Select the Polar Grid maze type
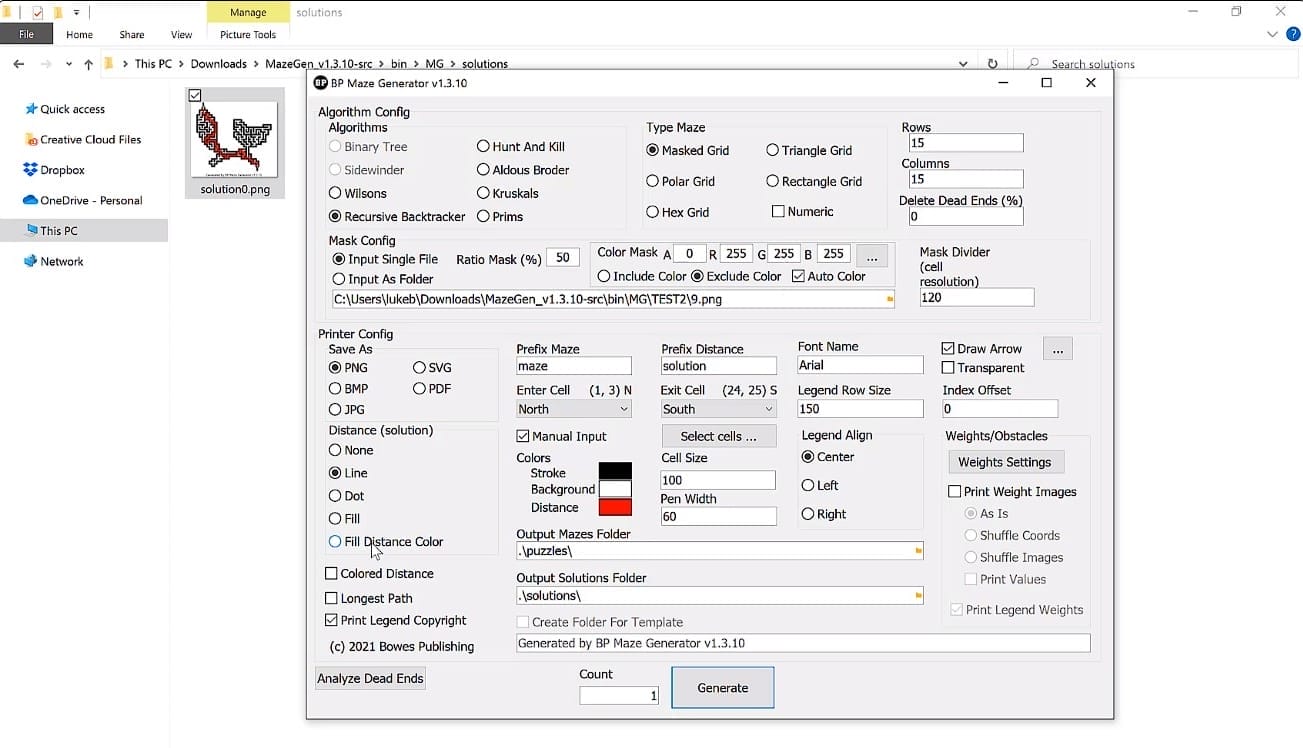Viewport: 1303px width, 748px height. click(654, 181)
